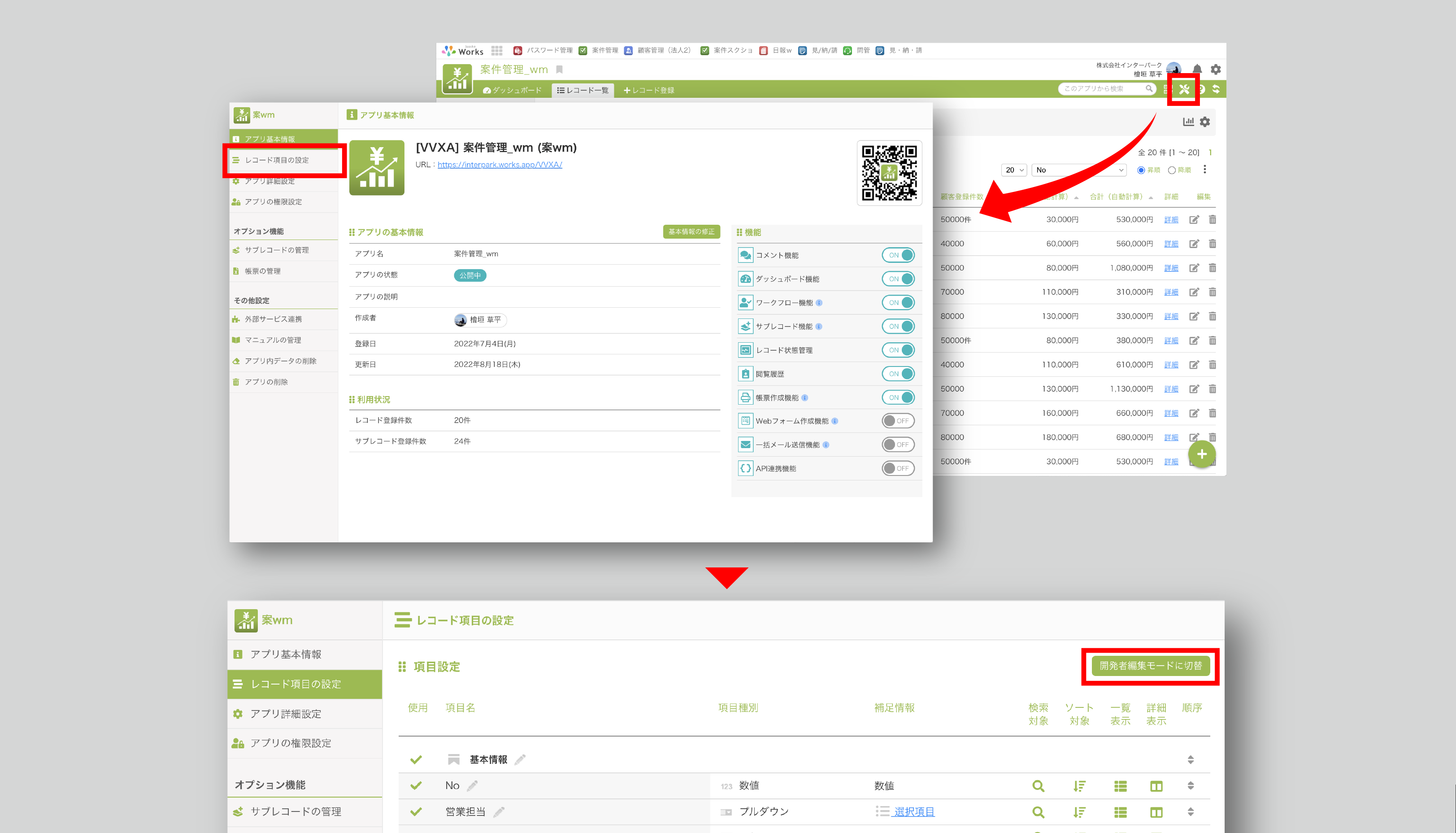Click the list settings gear icon
This screenshot has width=1456, height=833.
point(1205,122)
